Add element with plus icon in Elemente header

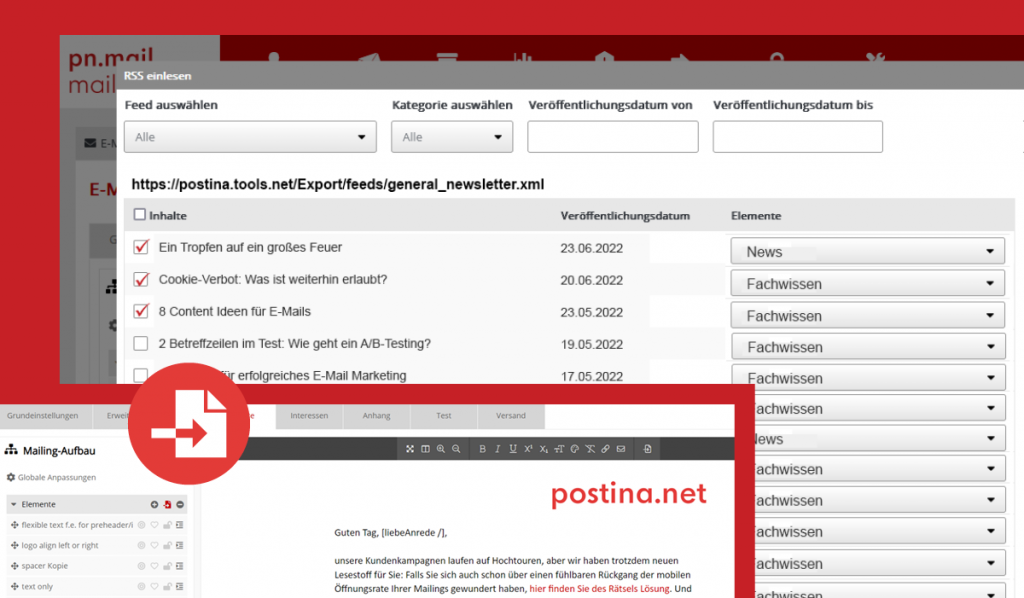click(x=154, y=505)
